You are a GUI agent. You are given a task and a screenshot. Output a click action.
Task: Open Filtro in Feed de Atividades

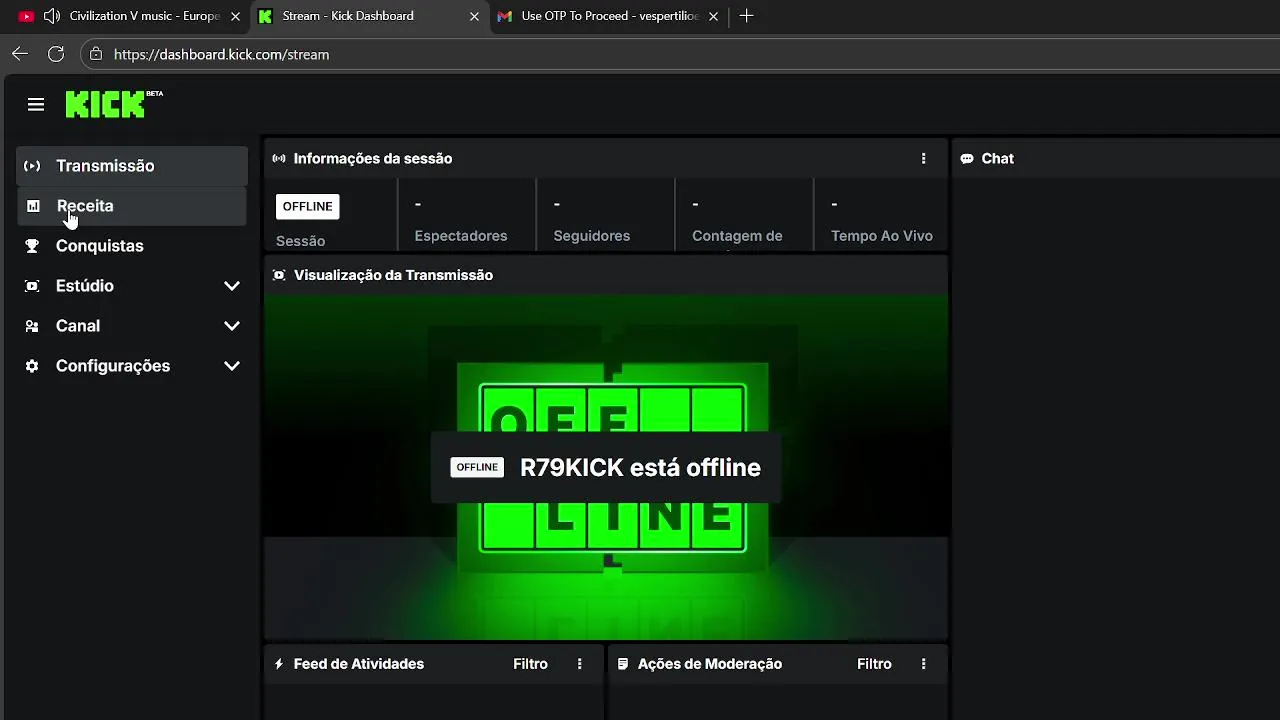click(530, 664)
